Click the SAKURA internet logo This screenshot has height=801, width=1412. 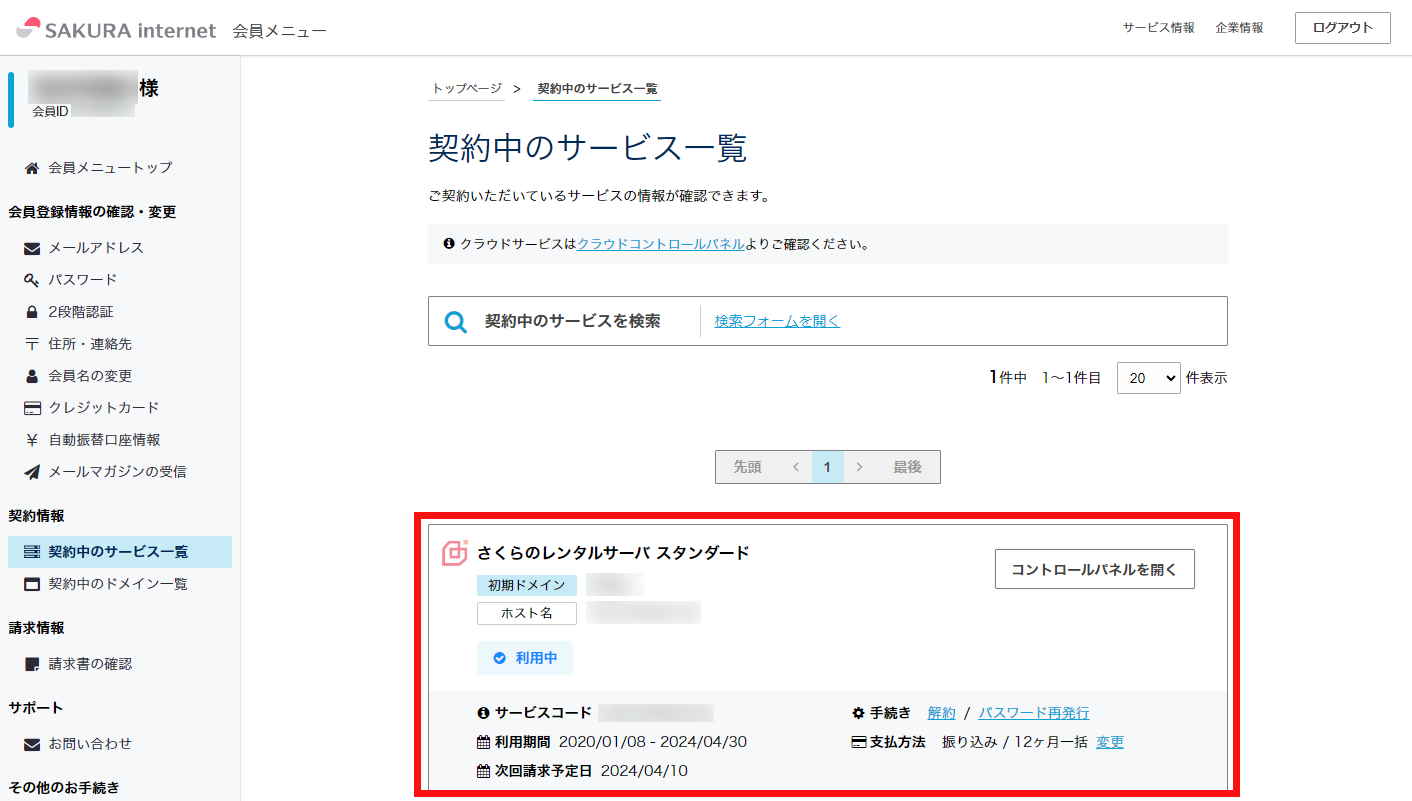click(x=116, y=29)
